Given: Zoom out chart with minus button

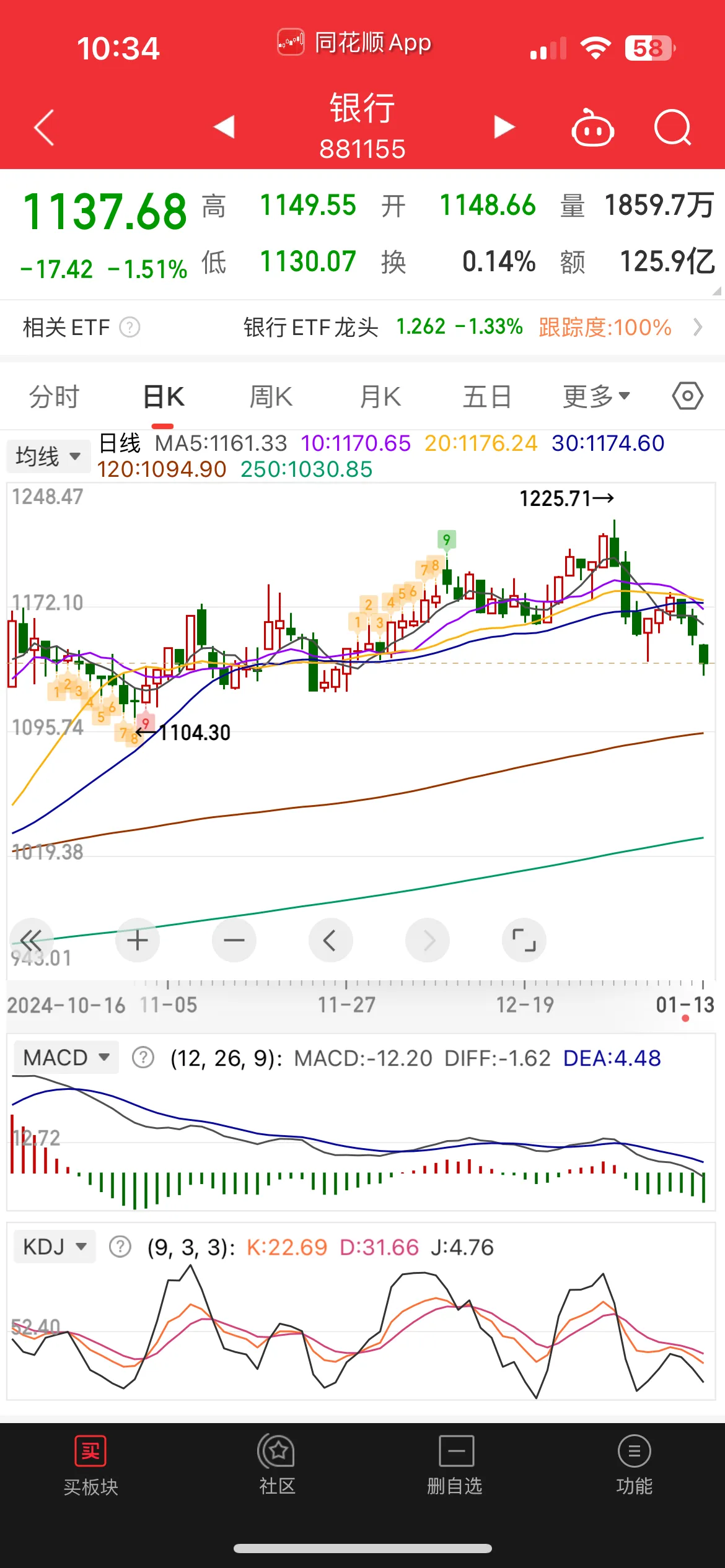Looking at the screenshot, I should (234, 940).
